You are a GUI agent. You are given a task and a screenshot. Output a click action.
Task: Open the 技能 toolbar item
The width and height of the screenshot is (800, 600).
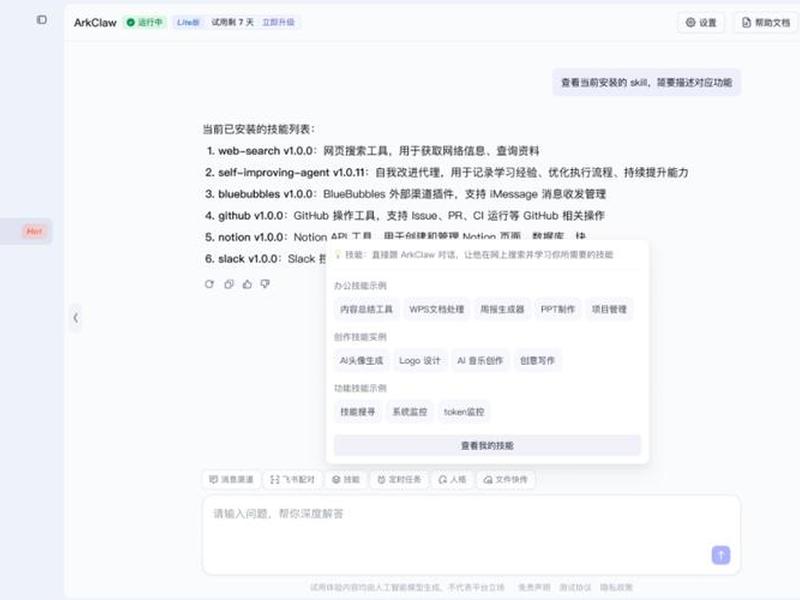click(346, 480)
